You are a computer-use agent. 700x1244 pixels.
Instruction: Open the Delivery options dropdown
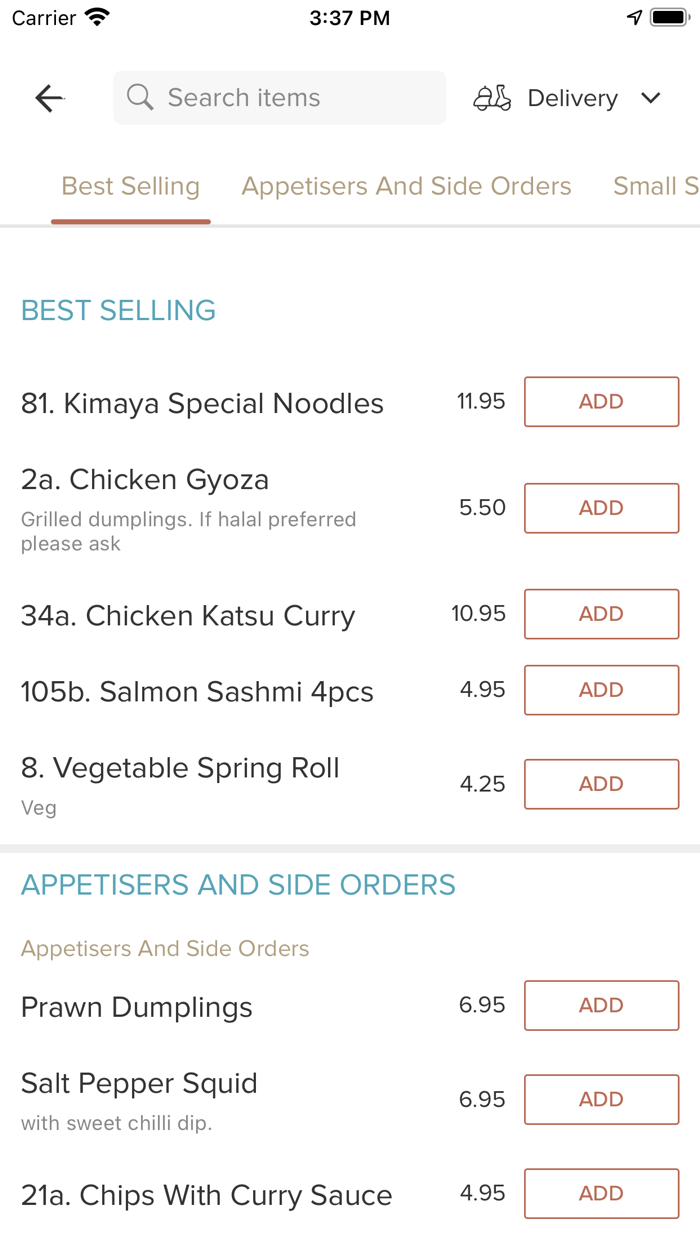(572, 97)
